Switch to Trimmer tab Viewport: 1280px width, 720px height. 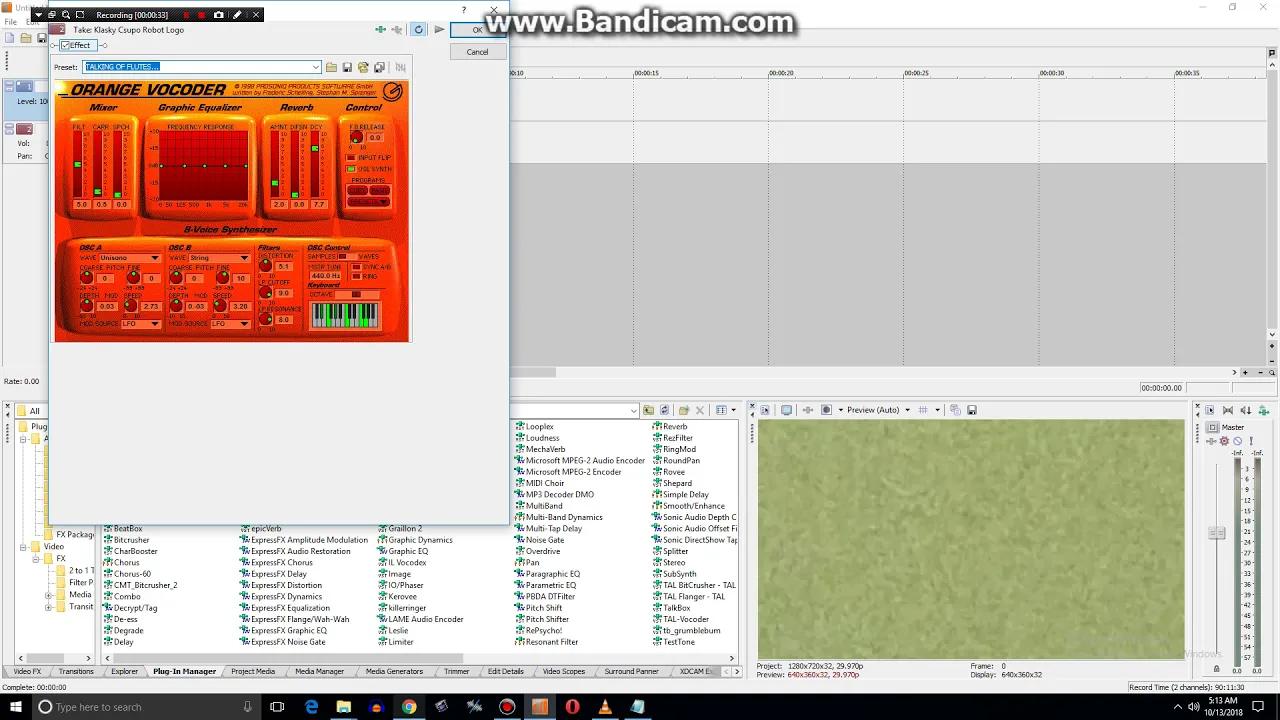(456, 672)
